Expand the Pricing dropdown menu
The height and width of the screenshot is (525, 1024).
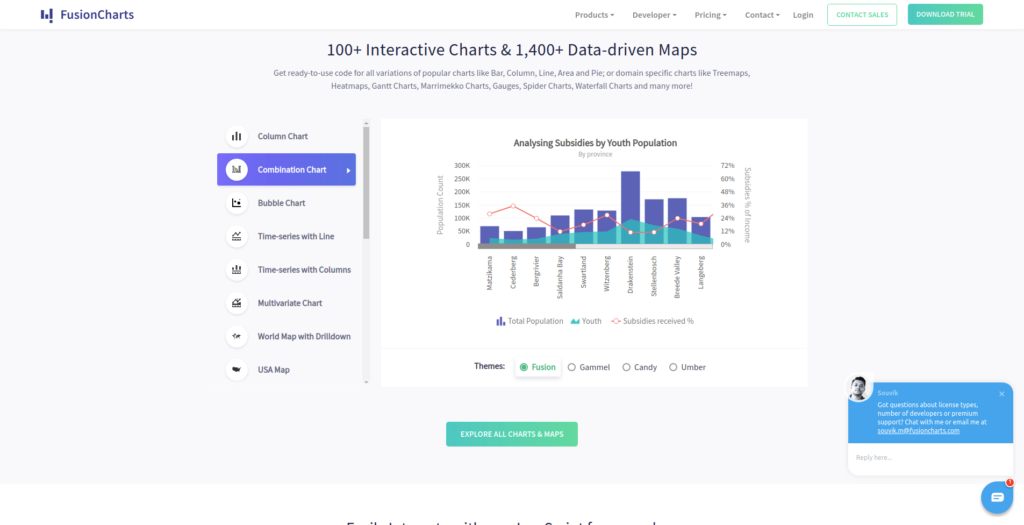710,15
